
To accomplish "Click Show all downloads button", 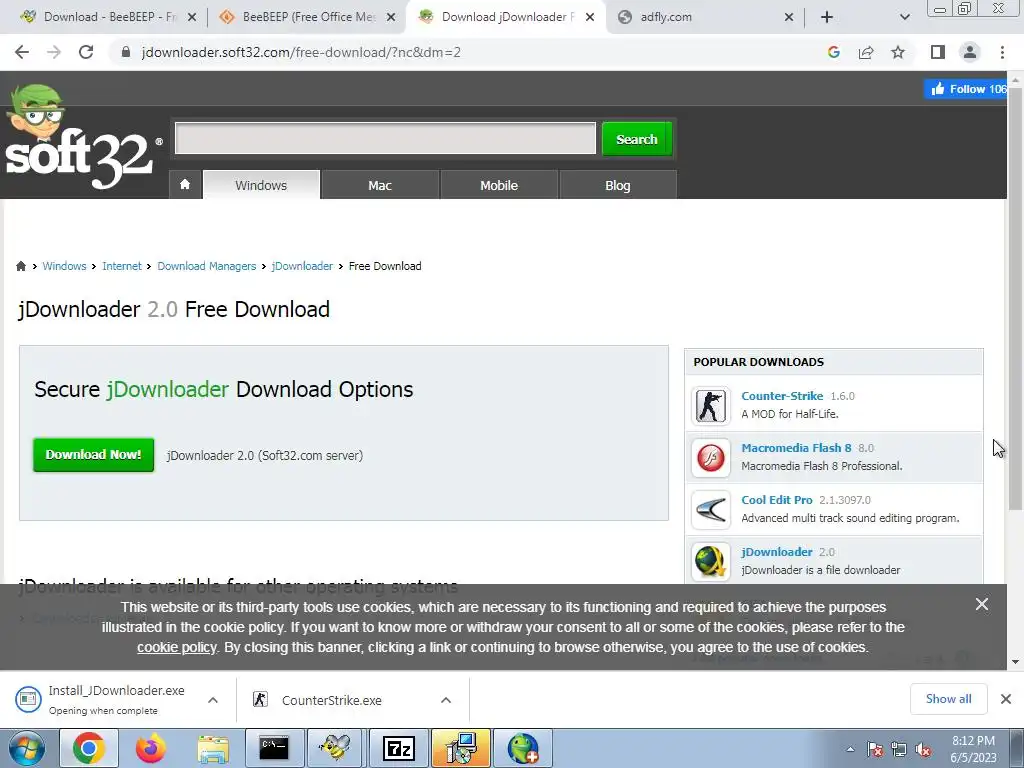I will (x=948, y=699).
